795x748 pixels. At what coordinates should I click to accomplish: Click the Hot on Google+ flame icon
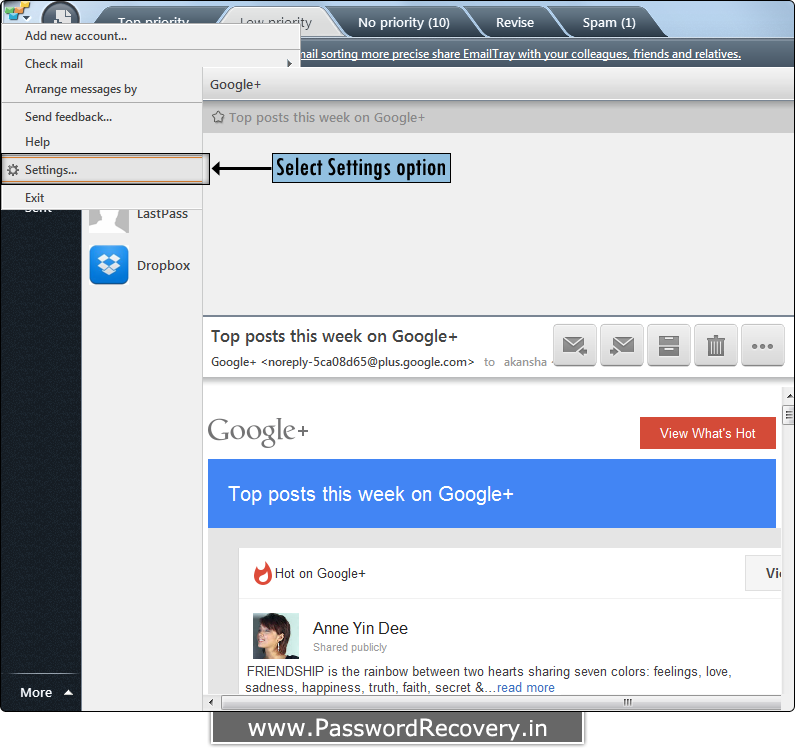click(263, 574)
